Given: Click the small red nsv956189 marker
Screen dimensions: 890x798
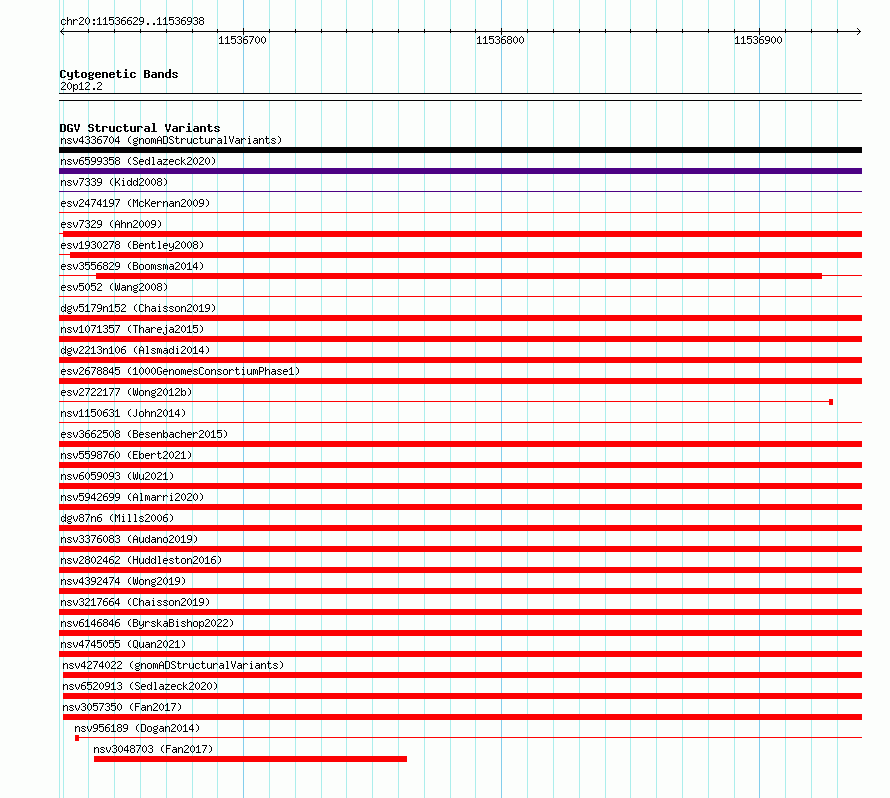Looking at the screenshot, I should (x=77, y=738).
